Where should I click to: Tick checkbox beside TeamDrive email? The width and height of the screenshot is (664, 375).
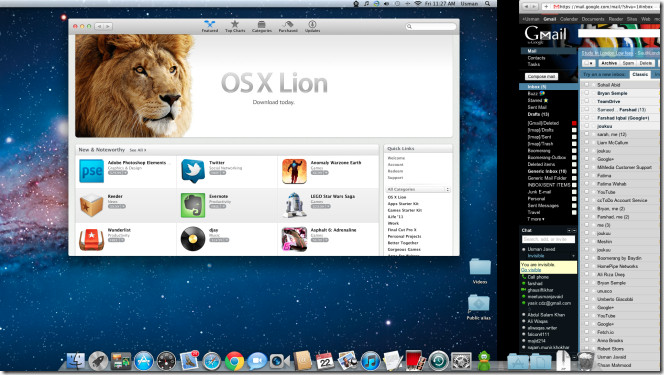point(587,101)
